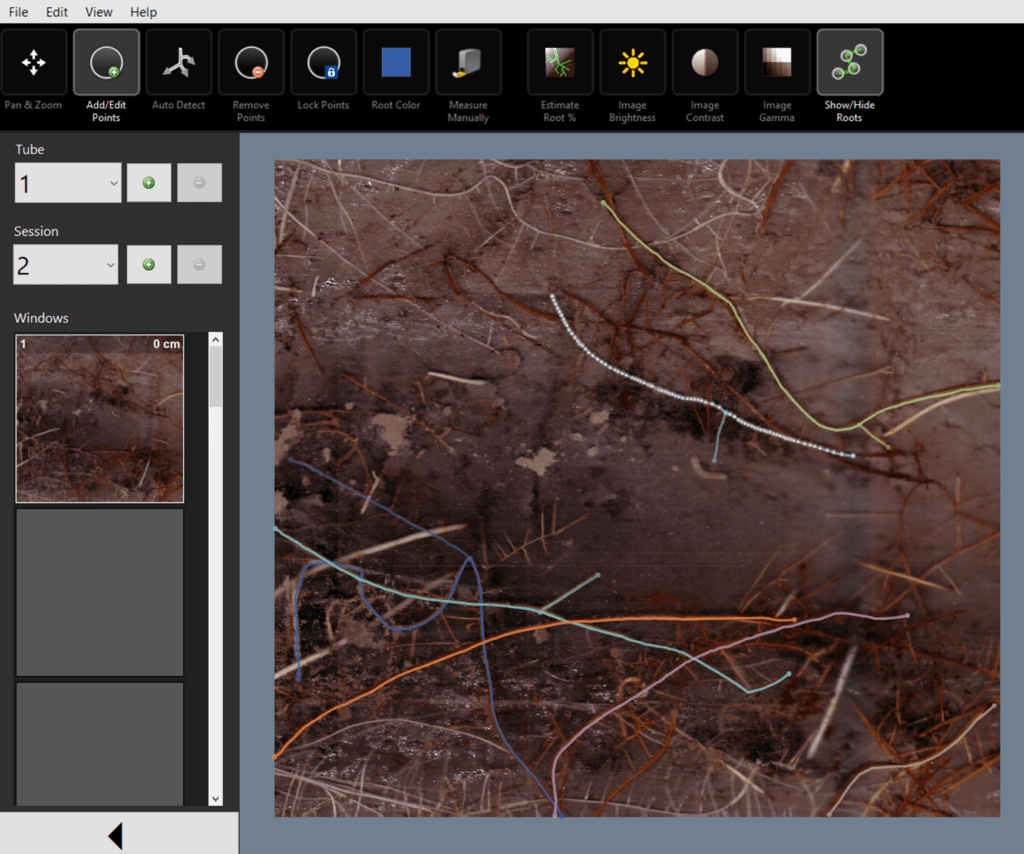Expand the Tube dropdown

click(x=68, y=183)
